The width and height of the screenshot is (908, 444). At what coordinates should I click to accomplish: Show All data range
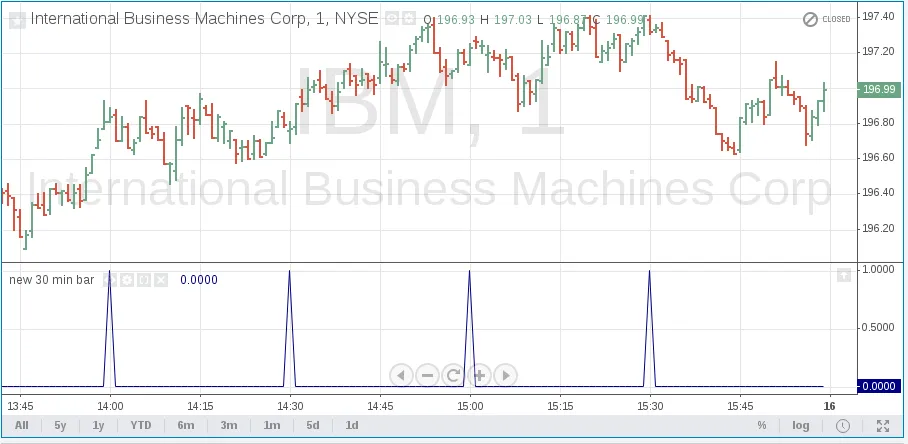click(x=22, y=425)
